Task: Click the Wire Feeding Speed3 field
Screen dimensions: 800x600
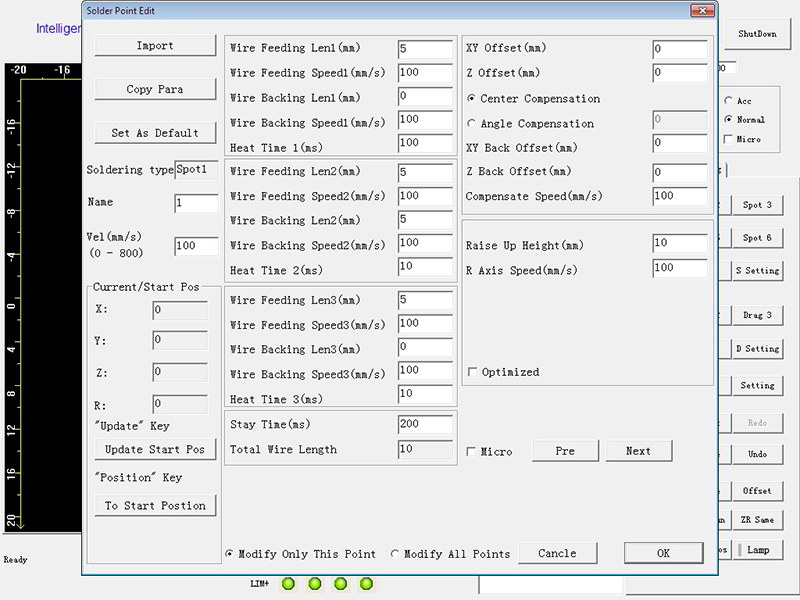Action: point(425,323)
